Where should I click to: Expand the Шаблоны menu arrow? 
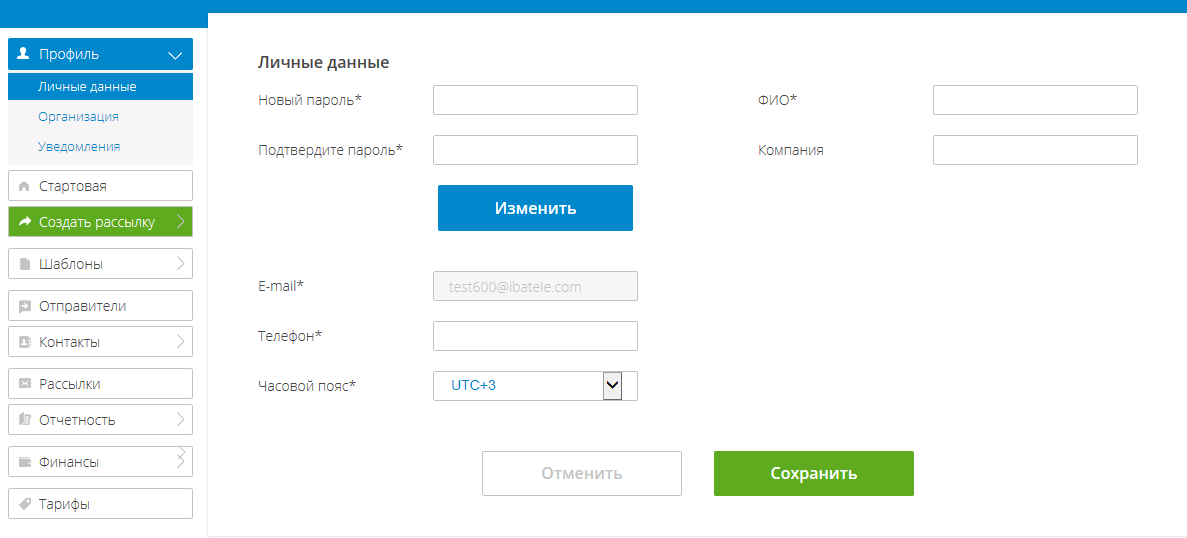coord(180,263)
